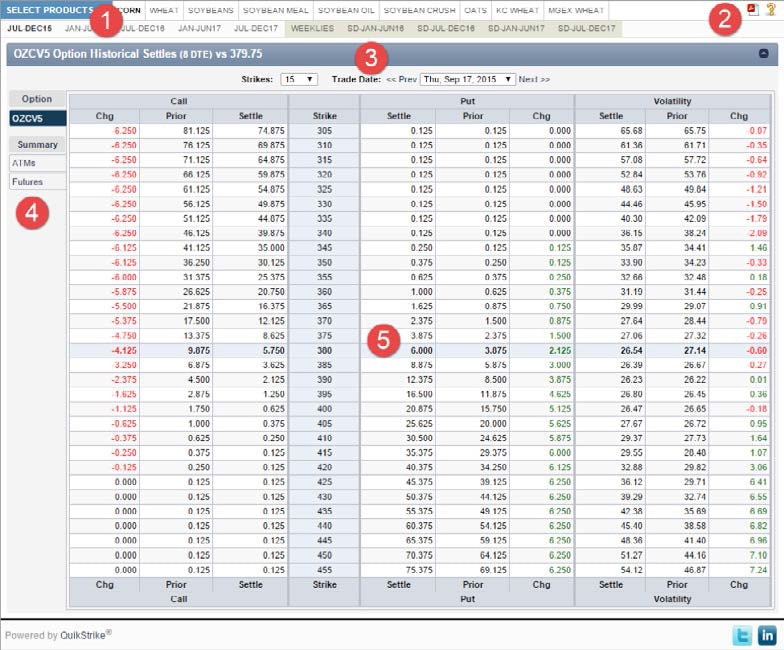Screen dimensions: 784x650
Task: Open the Strikes count dropdown
Action: [x=298, y=79]
